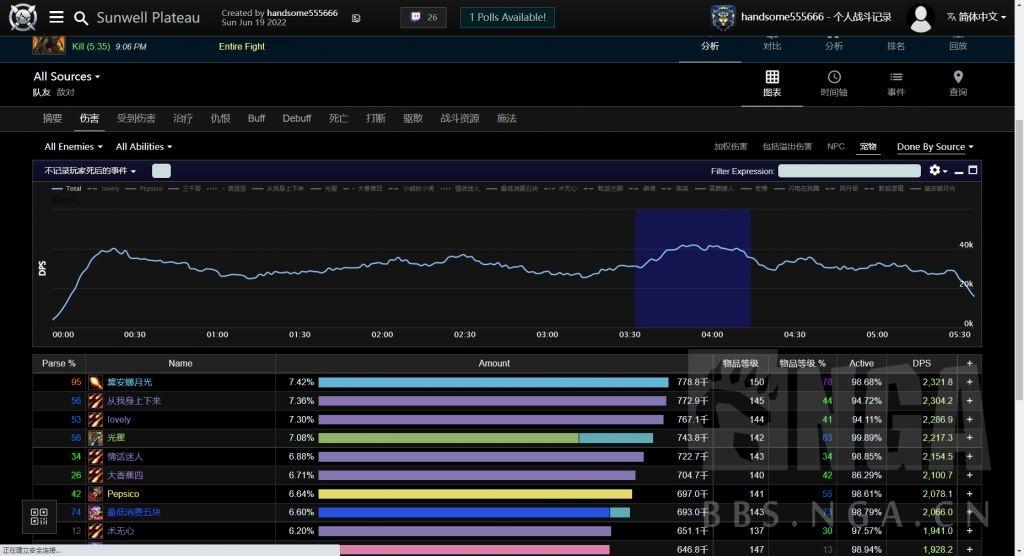Click the QR code icon at bottom left
The width and height of the screenshot is (1024, 556).
coord(39,517)
